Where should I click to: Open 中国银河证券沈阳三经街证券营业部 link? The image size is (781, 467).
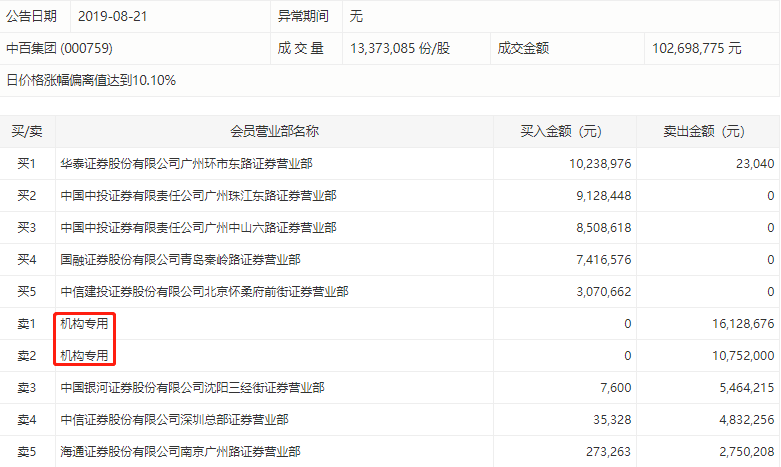click(192, 388)
